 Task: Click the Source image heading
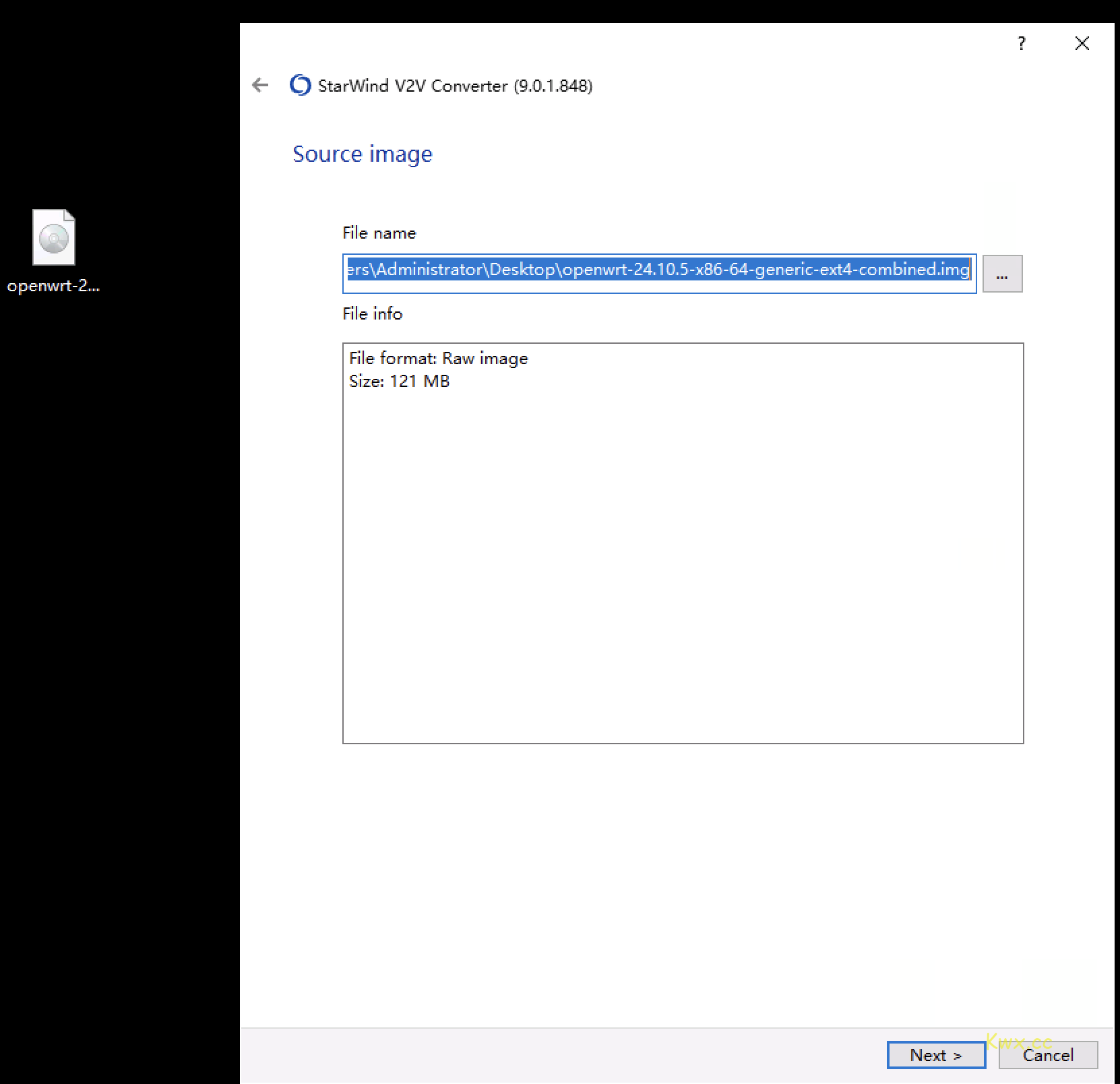[x=363, y=154]
